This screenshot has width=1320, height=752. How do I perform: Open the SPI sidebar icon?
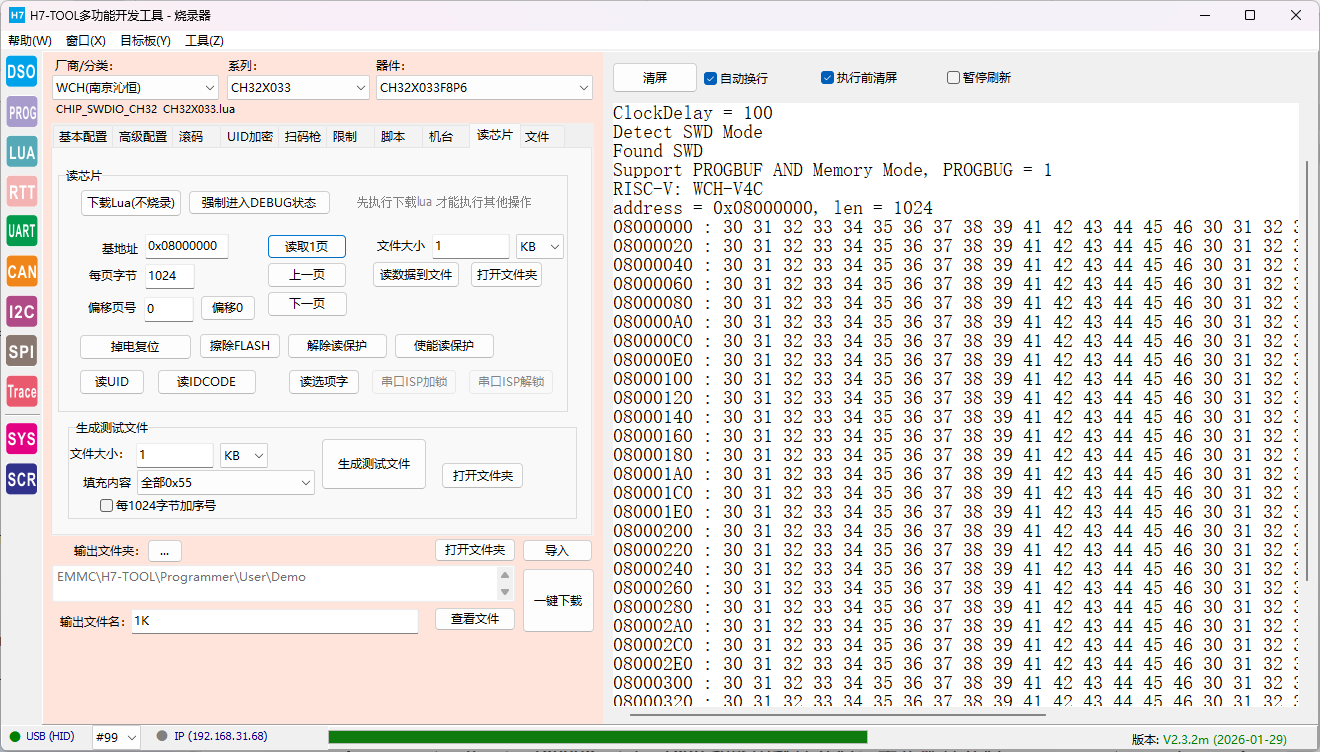pos(21,352)
